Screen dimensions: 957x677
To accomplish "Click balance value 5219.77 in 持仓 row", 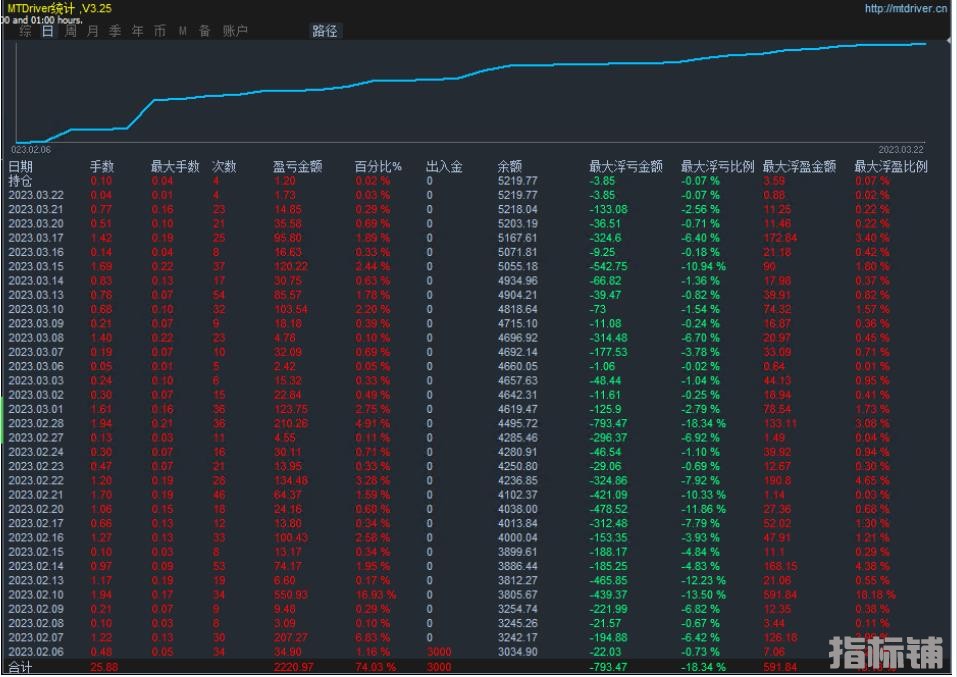I will (518, 181).
